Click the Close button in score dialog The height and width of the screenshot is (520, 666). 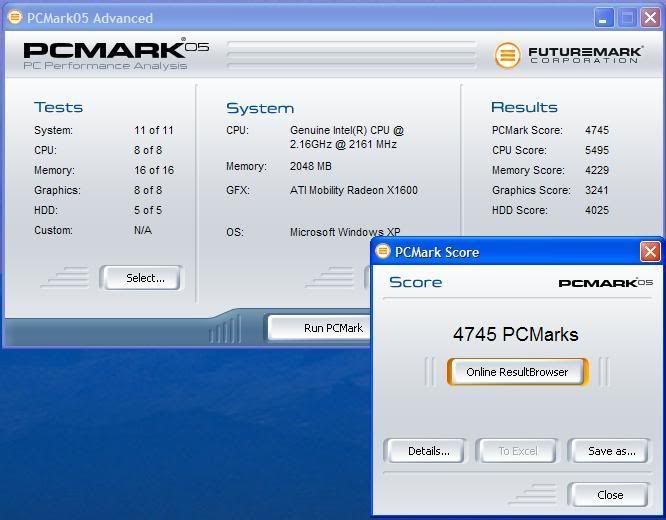[x=609, y=495]
